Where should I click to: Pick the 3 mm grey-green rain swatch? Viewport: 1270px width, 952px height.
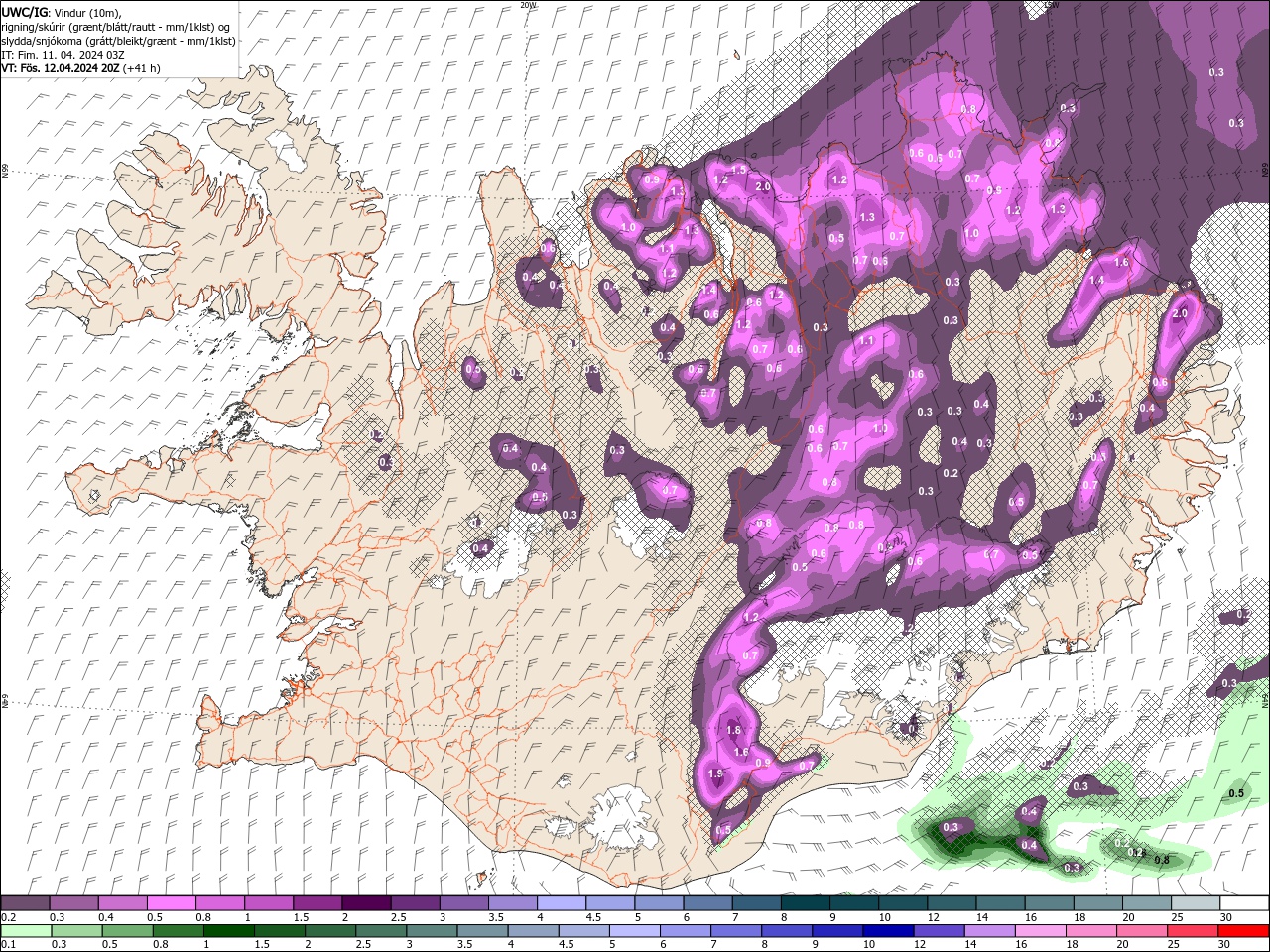click(x=432, y=931)
